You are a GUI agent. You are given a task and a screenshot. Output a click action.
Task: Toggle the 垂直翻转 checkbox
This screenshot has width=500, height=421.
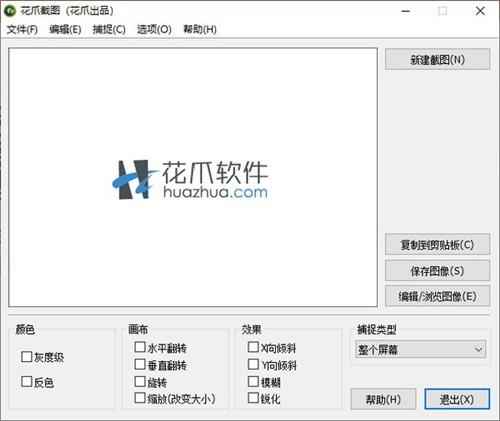140,364
